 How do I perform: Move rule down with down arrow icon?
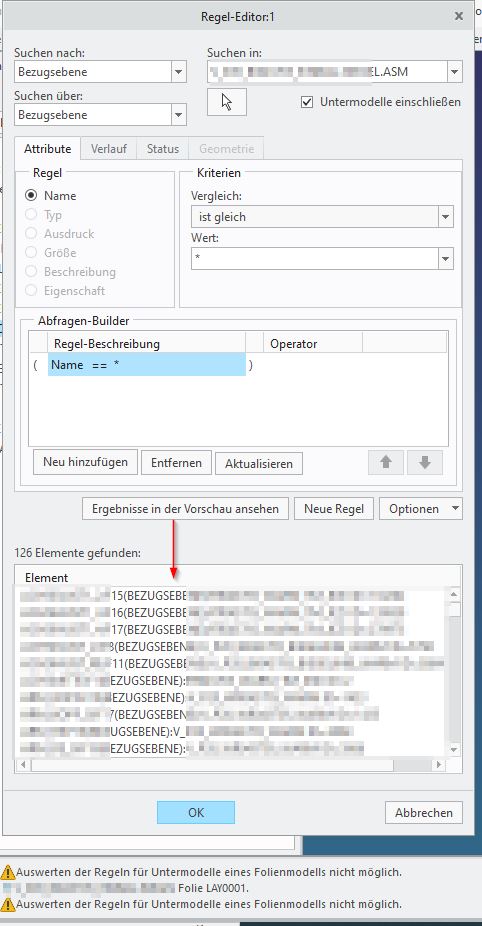pyautogui.click(x=425, y=462)
